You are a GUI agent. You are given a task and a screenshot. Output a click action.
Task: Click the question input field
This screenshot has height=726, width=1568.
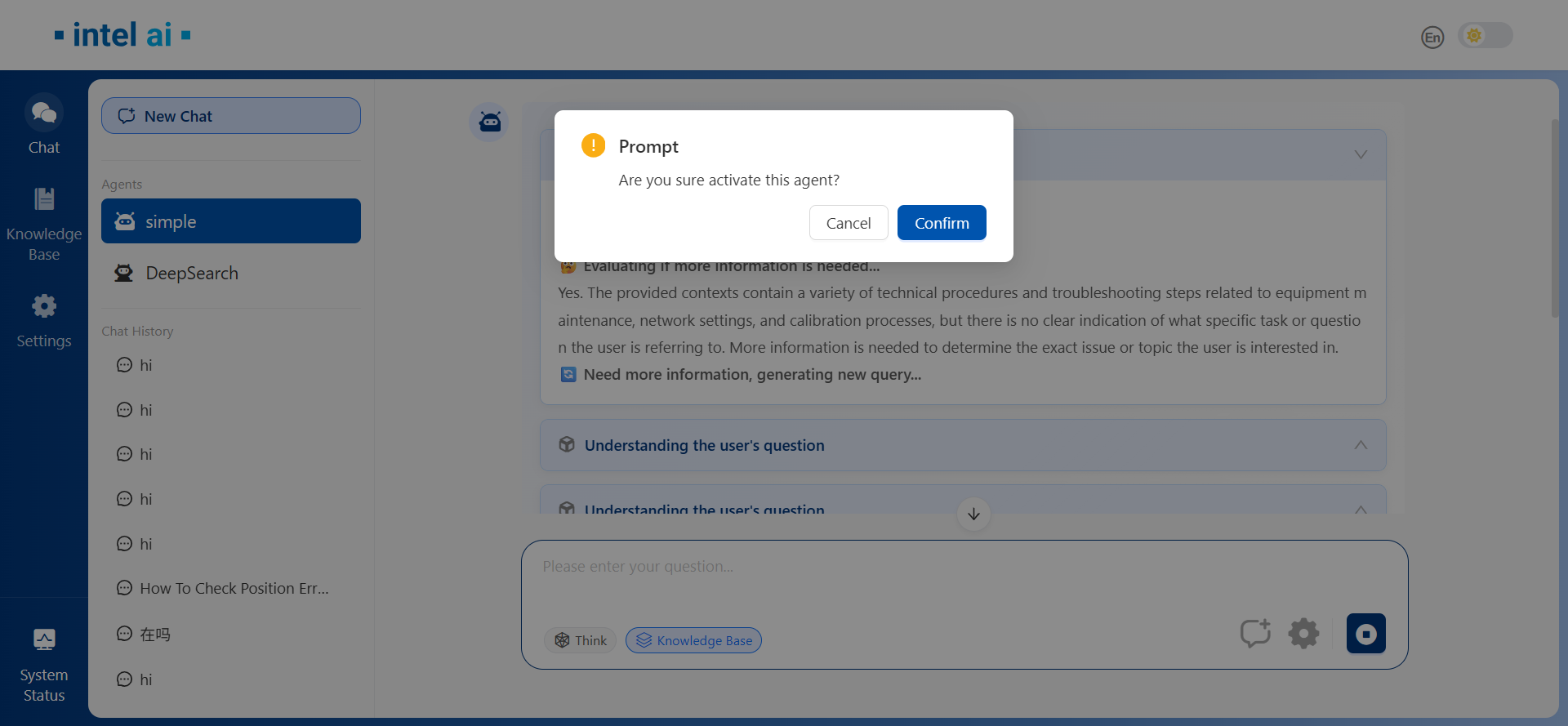[882, 580]
